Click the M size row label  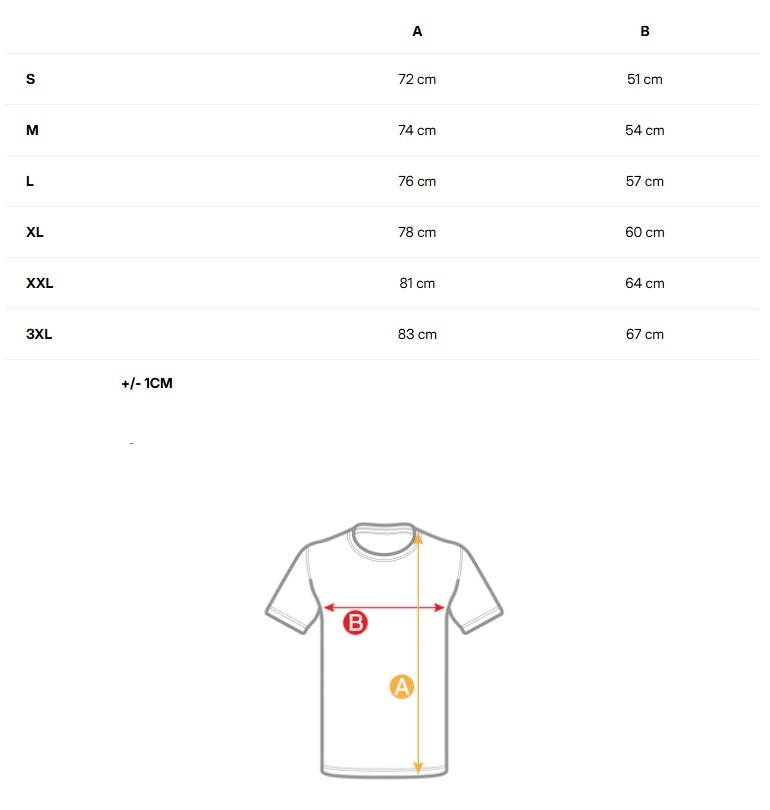click(x=32, y=130)
